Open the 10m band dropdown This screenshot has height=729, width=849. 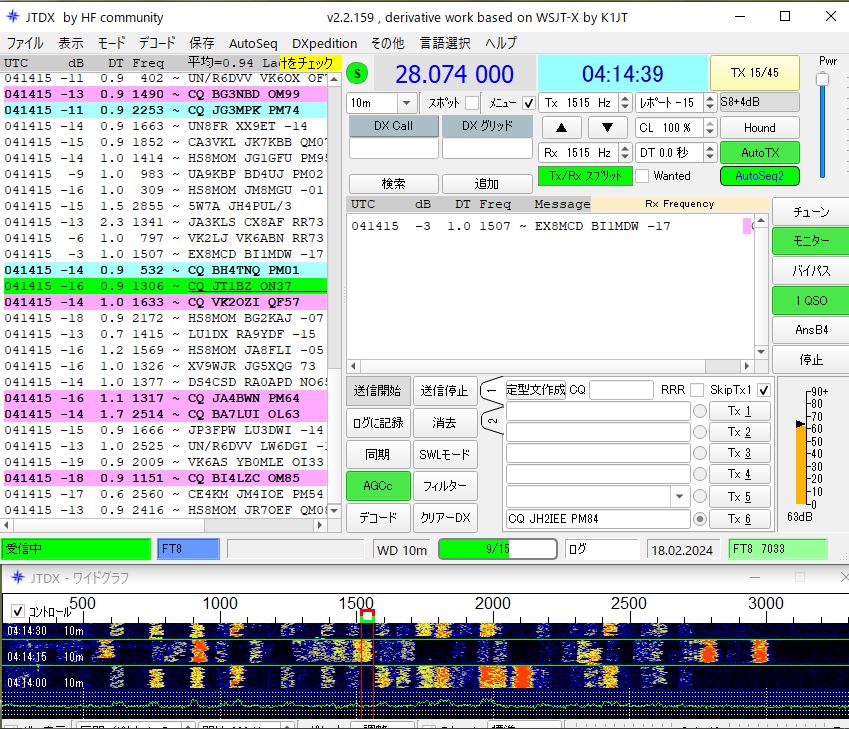tap(407, 103)
